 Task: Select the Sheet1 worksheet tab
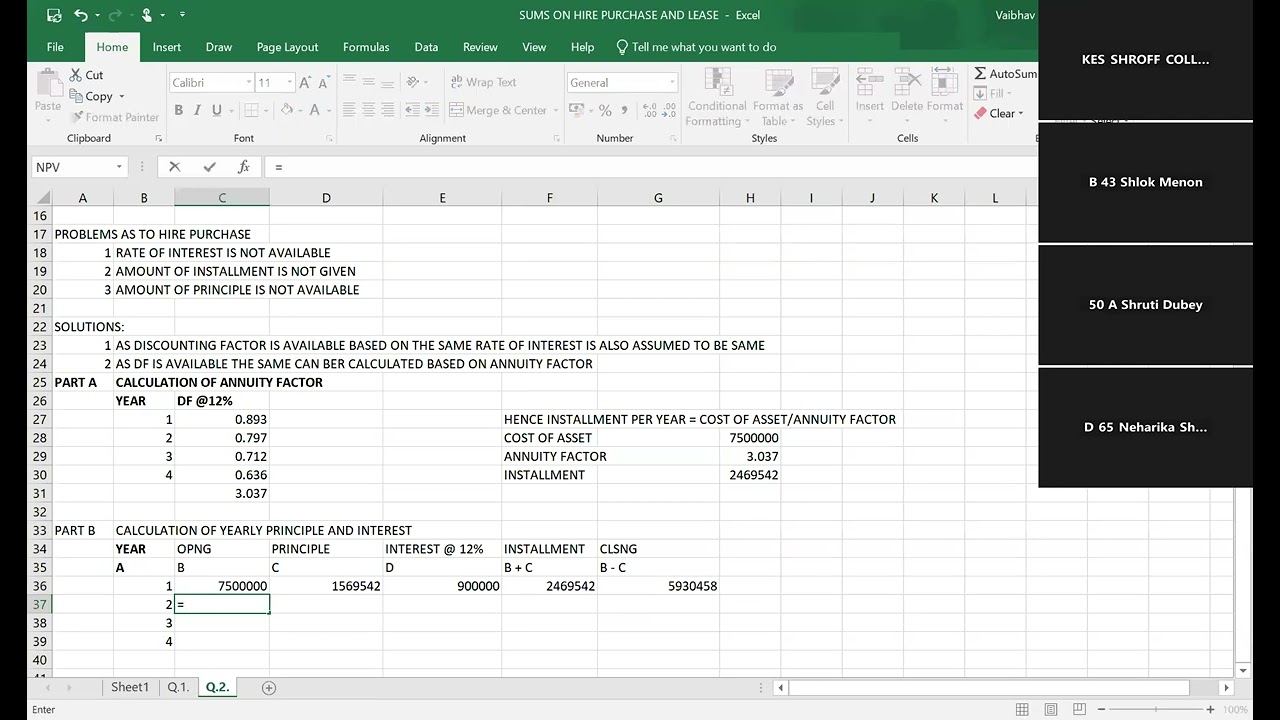coord(129,687)
